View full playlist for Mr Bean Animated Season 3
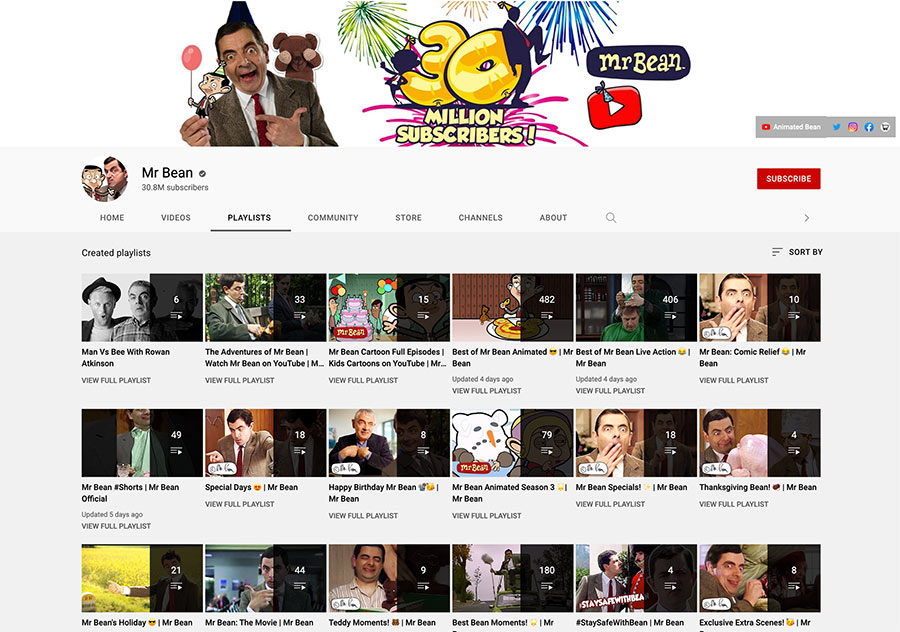This screenshot has width=900, height=632. [487, 515]
